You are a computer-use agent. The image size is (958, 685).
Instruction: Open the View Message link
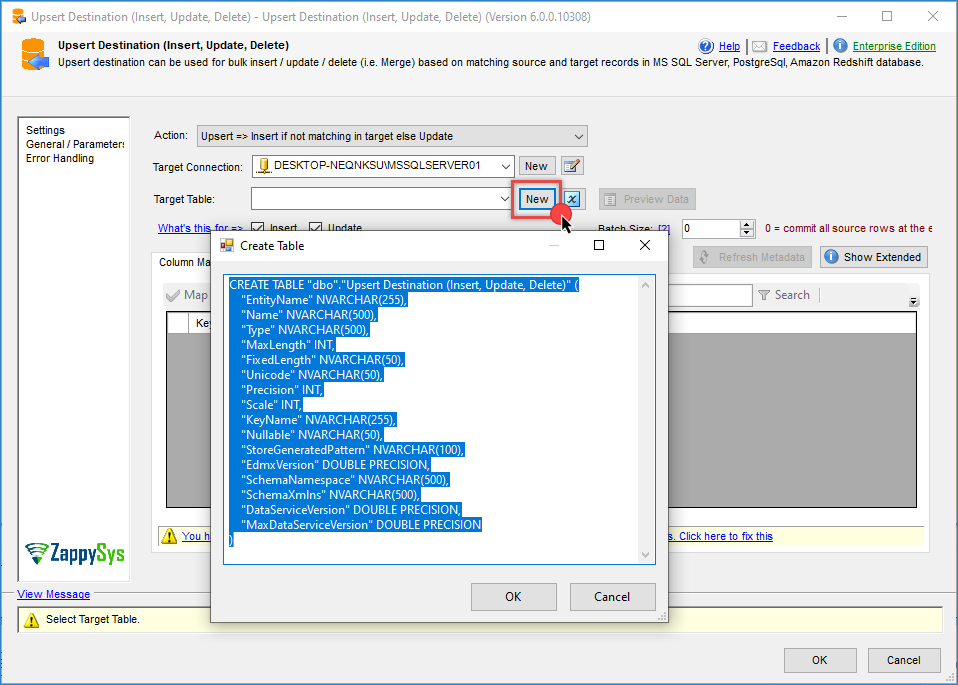tap(53, 594)
